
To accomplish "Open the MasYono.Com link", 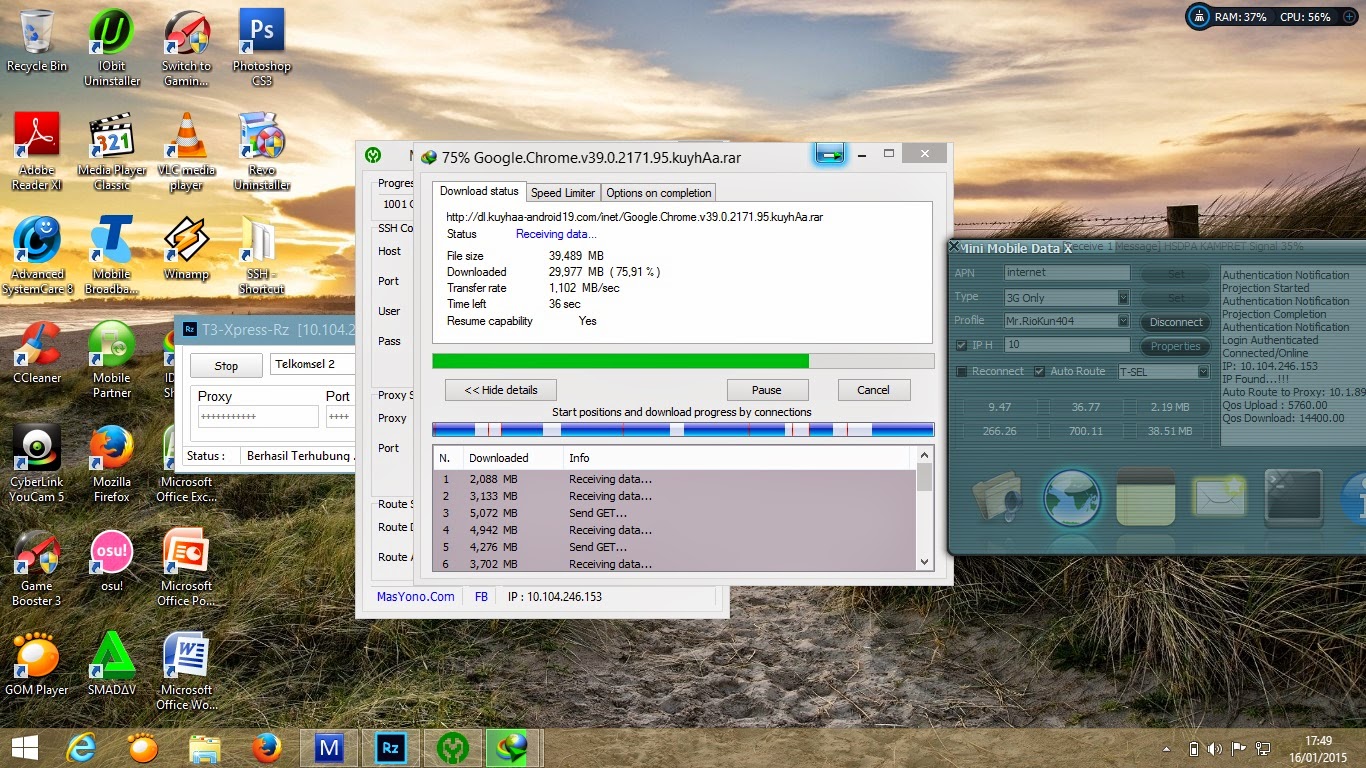I will coord(415,596).
